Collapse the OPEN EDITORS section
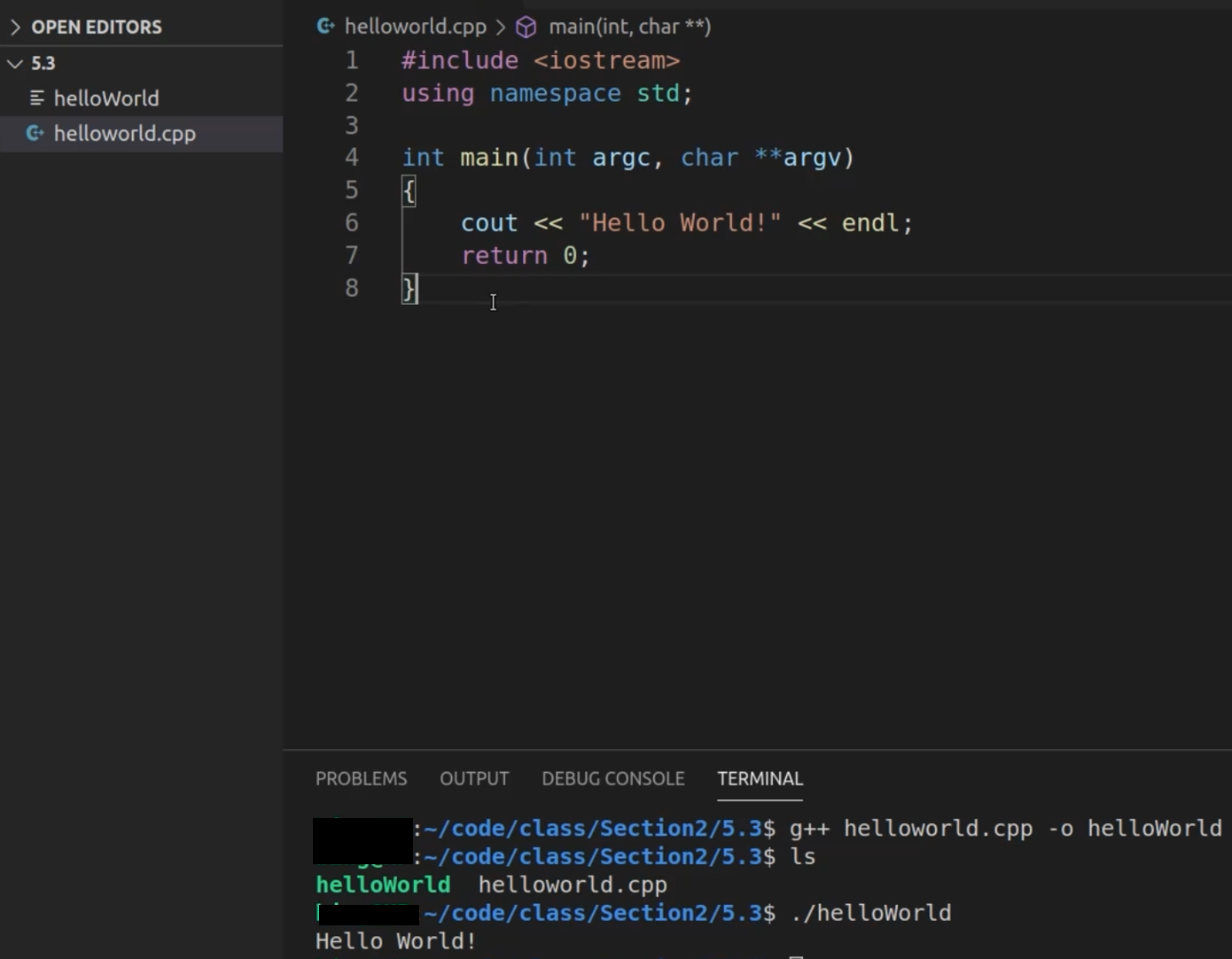Image resolution: width=1232 pixels, height=959 pixels. 13,27
